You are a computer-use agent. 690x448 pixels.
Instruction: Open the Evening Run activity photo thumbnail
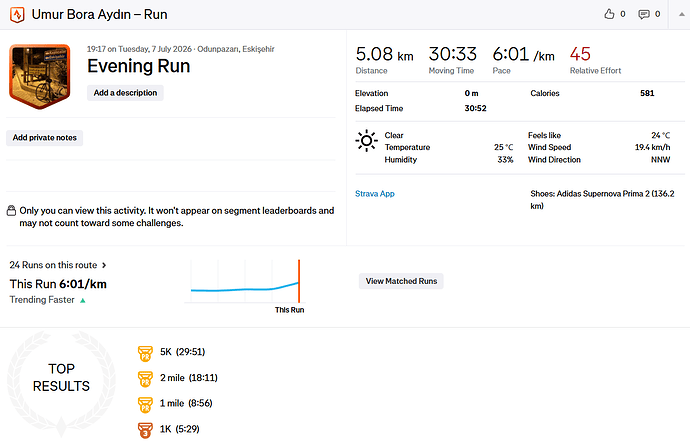(40, 76)
